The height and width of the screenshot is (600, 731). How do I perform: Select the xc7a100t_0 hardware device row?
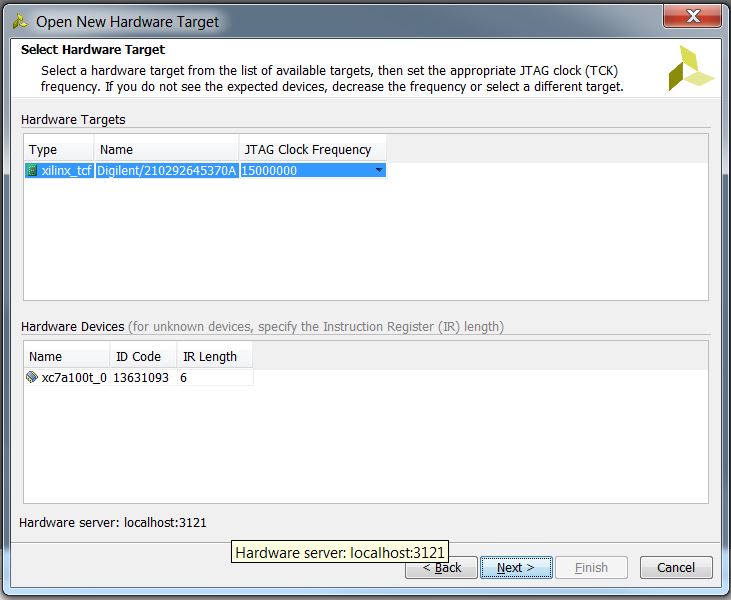coord(138,377)
